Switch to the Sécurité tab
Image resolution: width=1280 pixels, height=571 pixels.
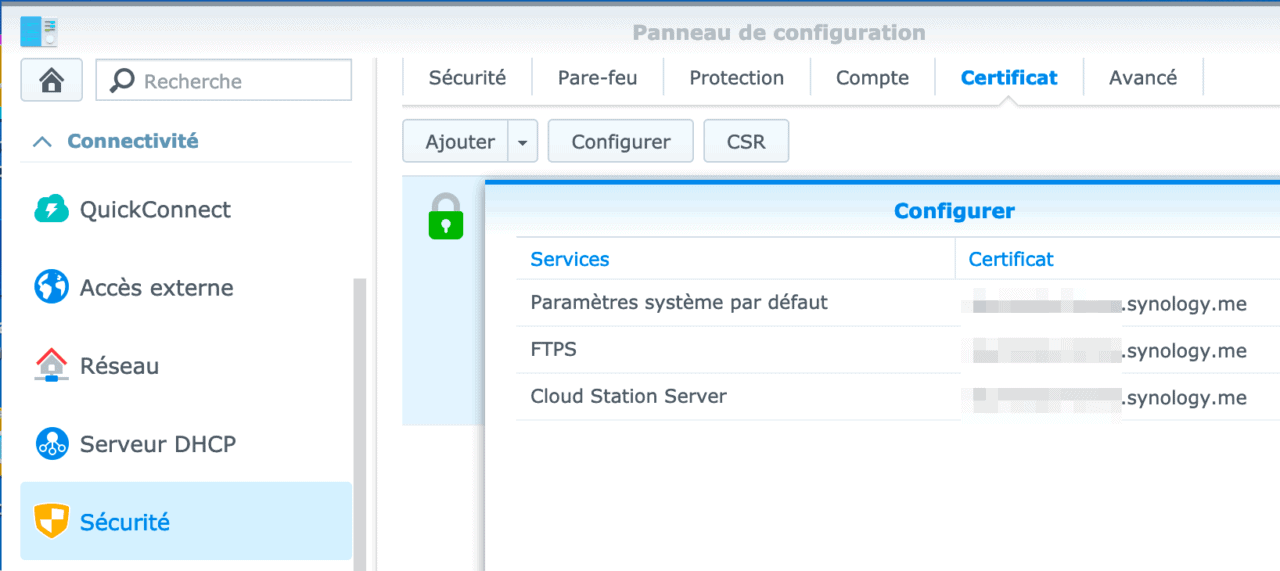pyautogui.click(x=467, y=78)
